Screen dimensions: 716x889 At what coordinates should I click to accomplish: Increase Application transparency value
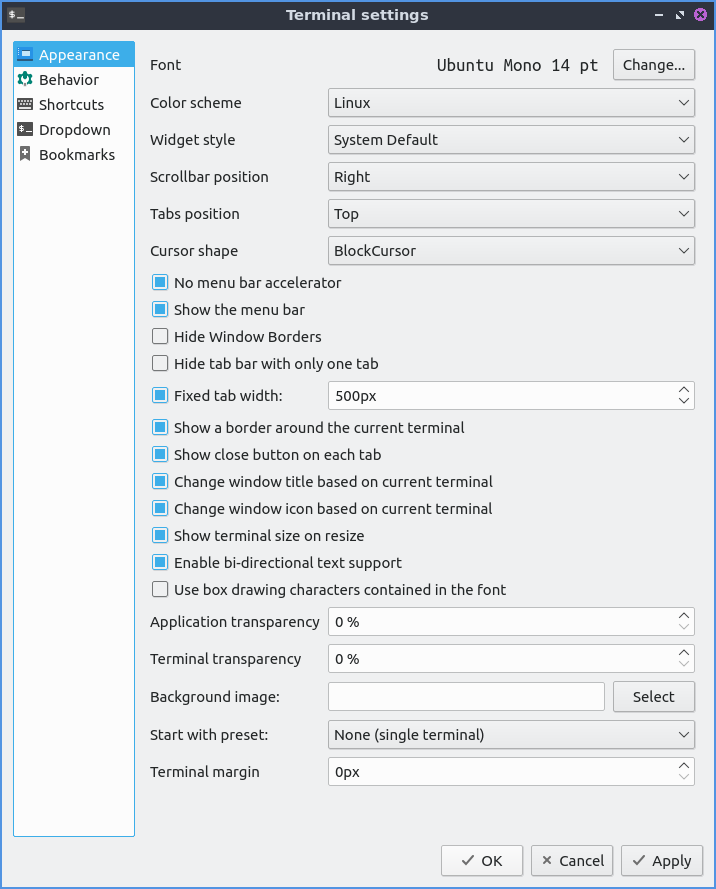pos(684,616)
